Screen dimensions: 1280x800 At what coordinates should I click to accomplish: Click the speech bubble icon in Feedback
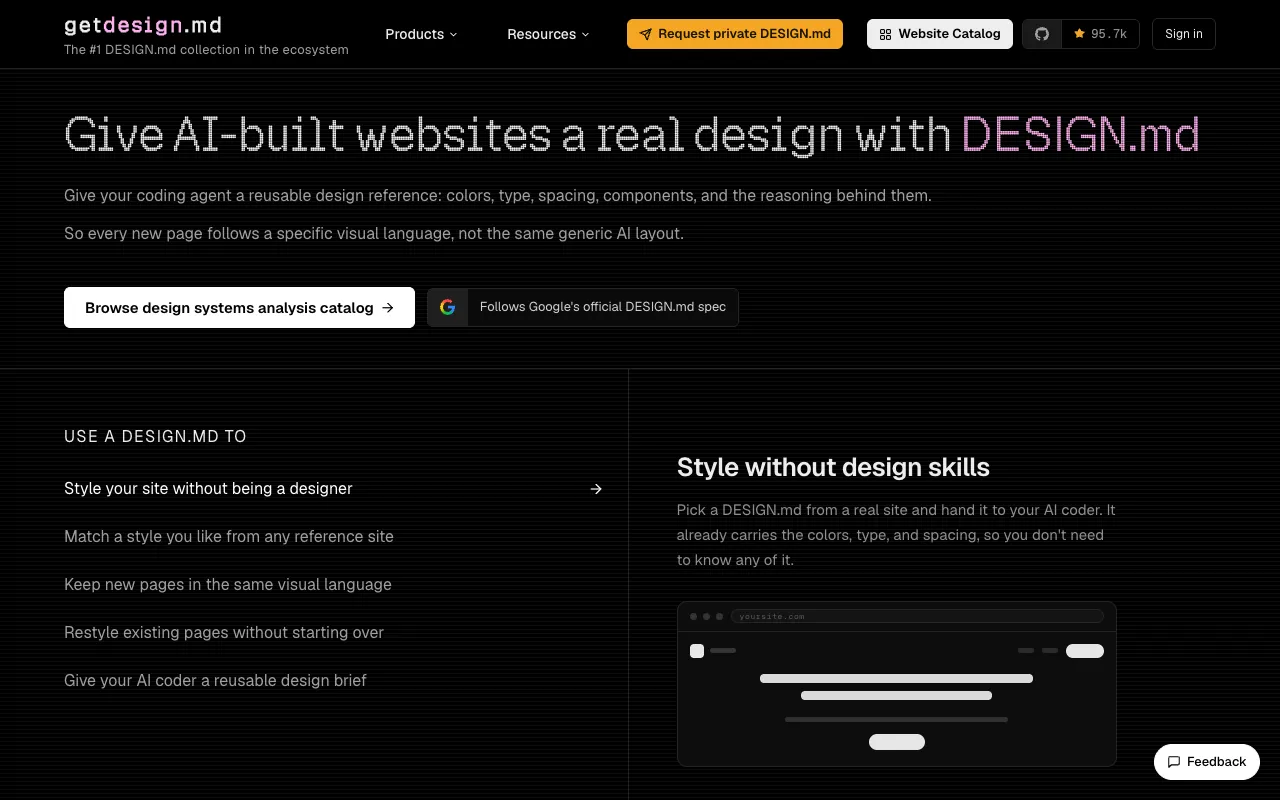point(1174,762)
